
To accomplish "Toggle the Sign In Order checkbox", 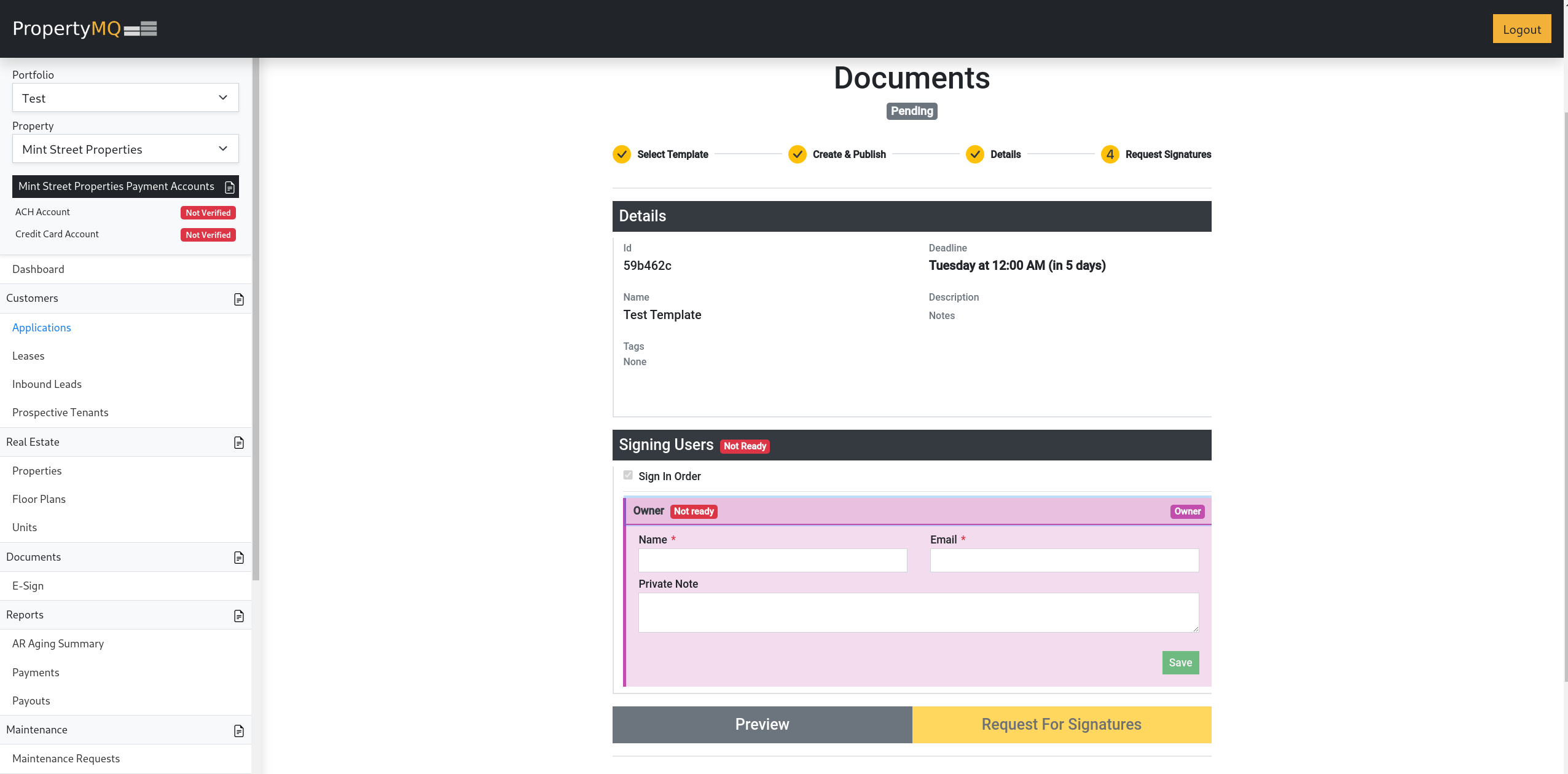I will click(x=628, y=475).
